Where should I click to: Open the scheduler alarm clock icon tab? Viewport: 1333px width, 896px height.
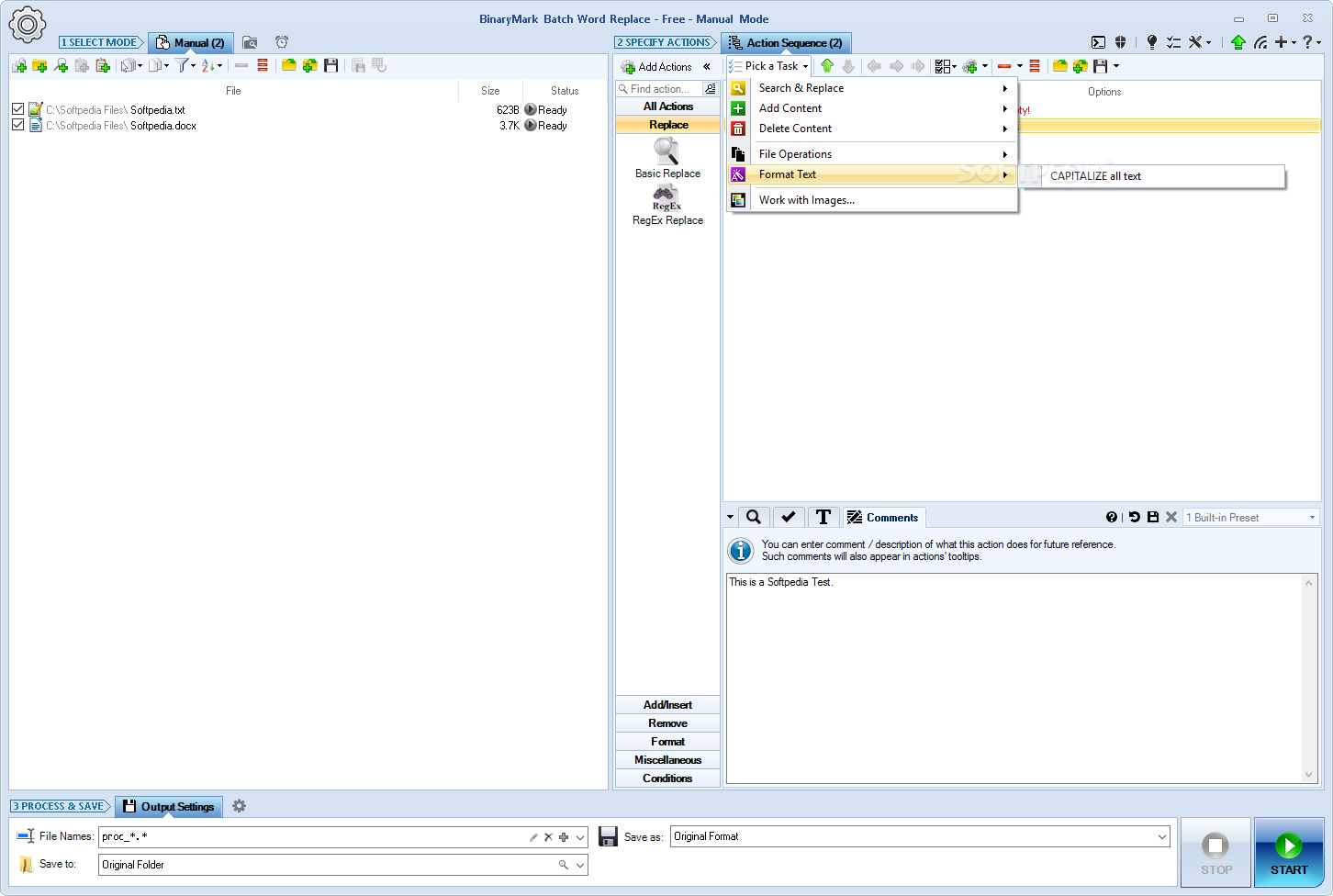282,43
